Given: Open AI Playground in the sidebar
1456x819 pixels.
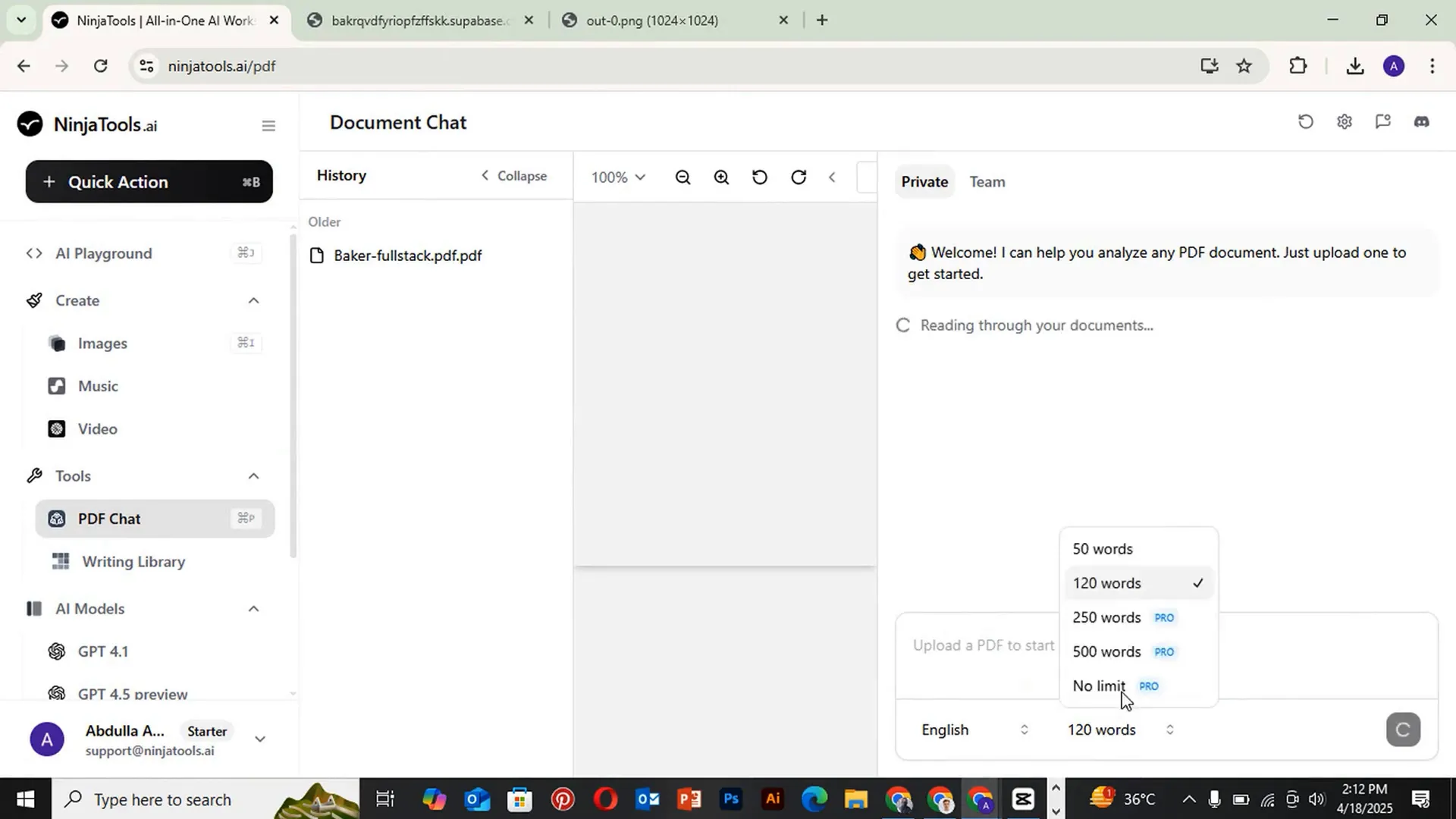Looking at the screenshot, I should 144,253.
